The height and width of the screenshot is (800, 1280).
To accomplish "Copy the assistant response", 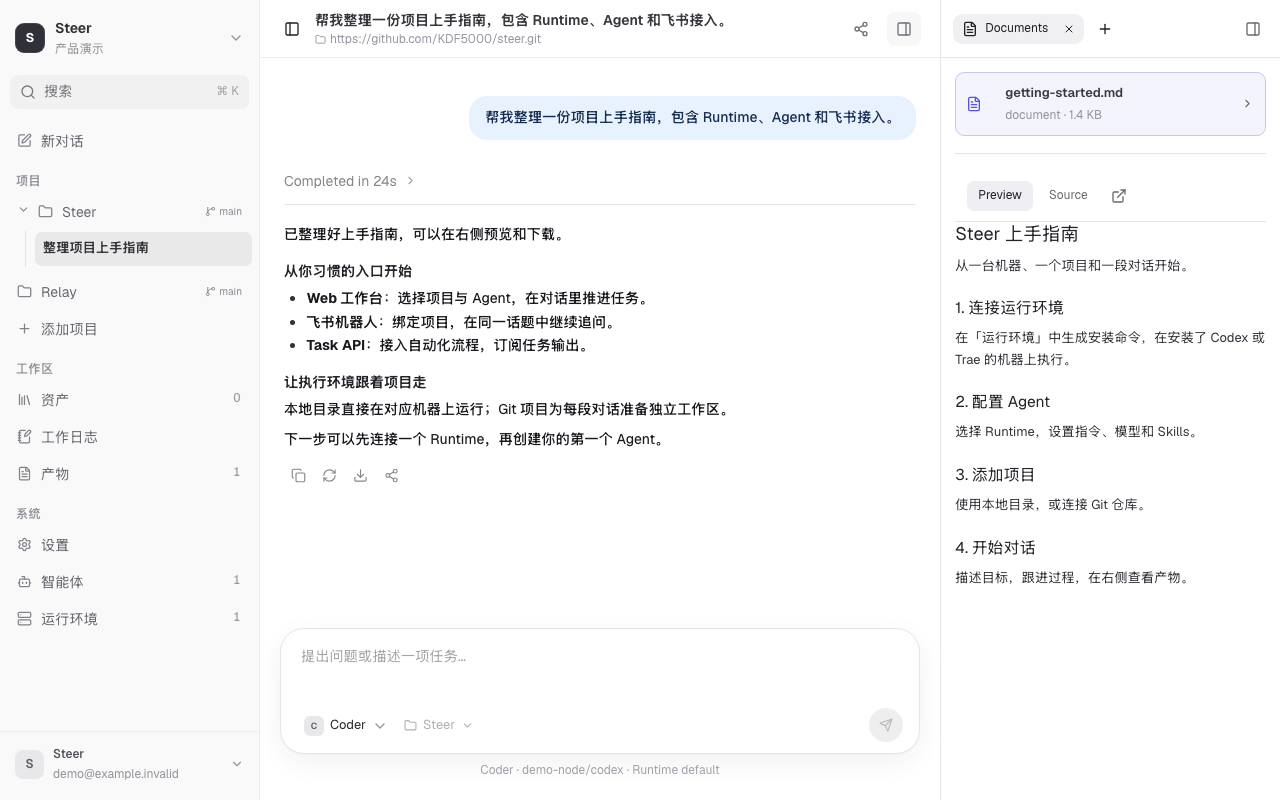I will pyautogui.click(x=298, y=476).
